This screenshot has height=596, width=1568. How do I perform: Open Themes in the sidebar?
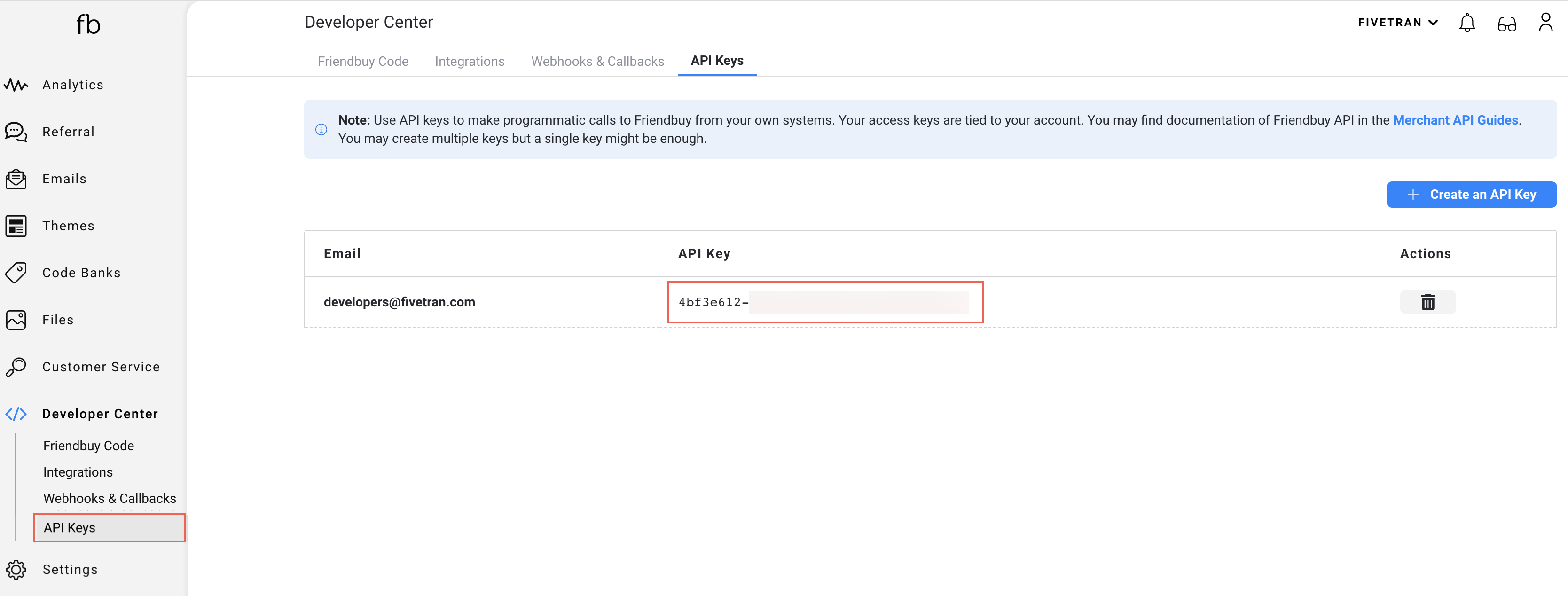click(x=69, y=226)
